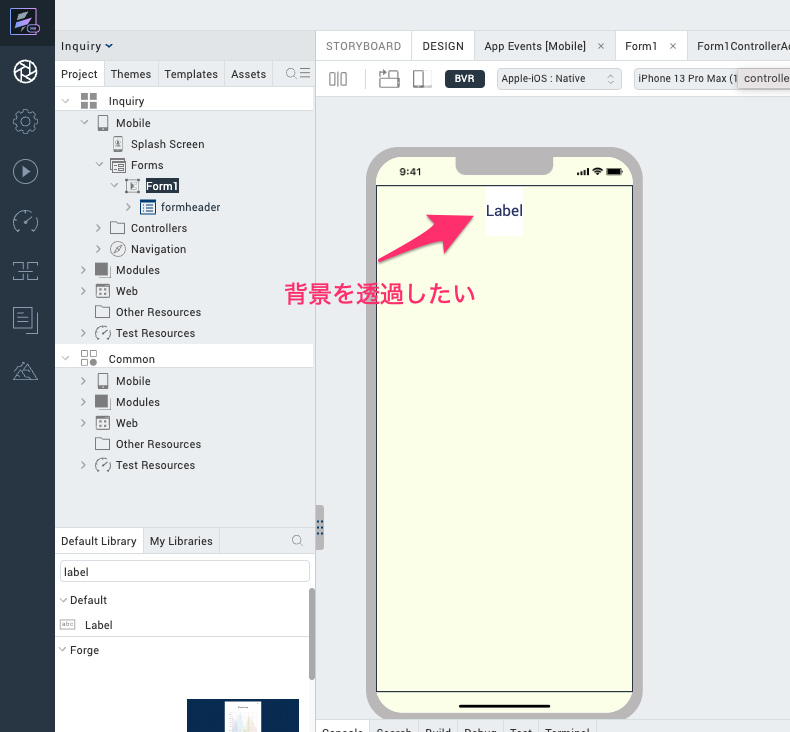Click the Iris app logo in sidebar

click(x=25, y=22)
